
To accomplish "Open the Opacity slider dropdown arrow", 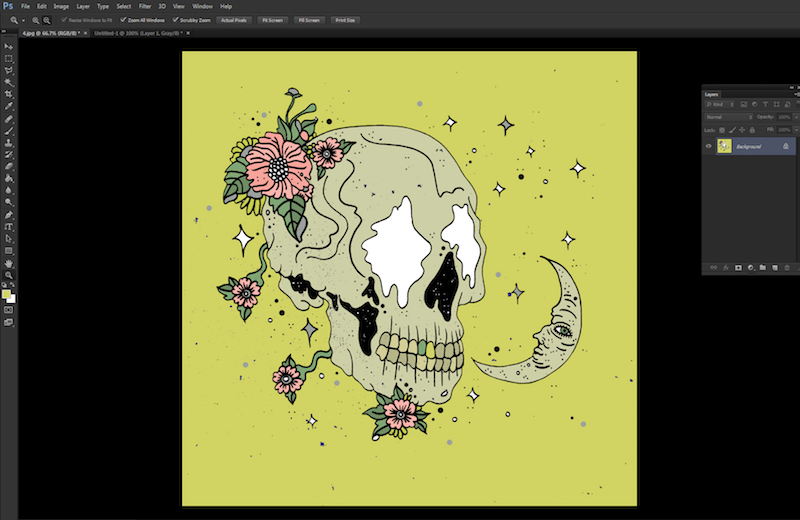I will point(796,117).
